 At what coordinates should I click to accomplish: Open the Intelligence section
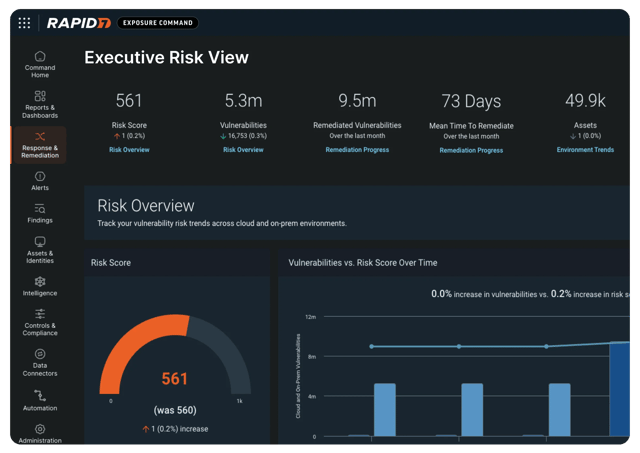40,286
